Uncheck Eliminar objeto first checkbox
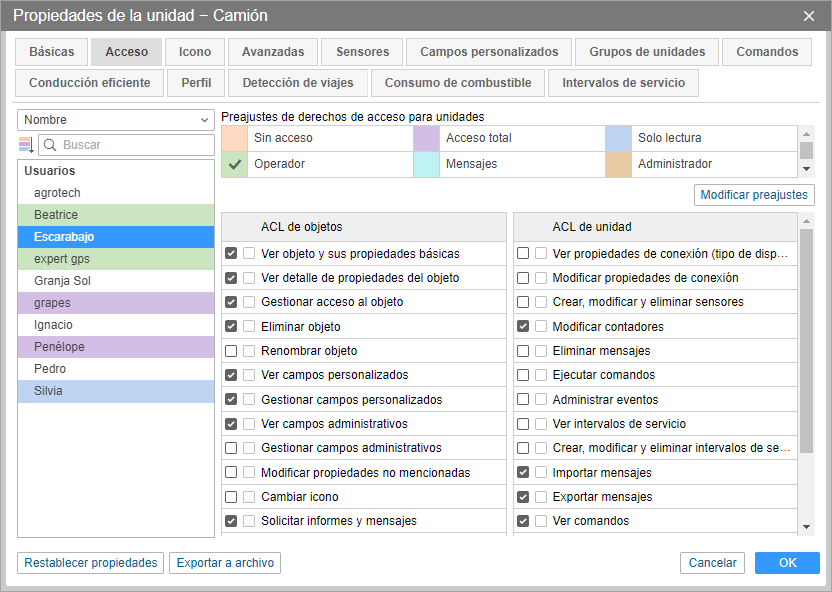 (232, 327)
